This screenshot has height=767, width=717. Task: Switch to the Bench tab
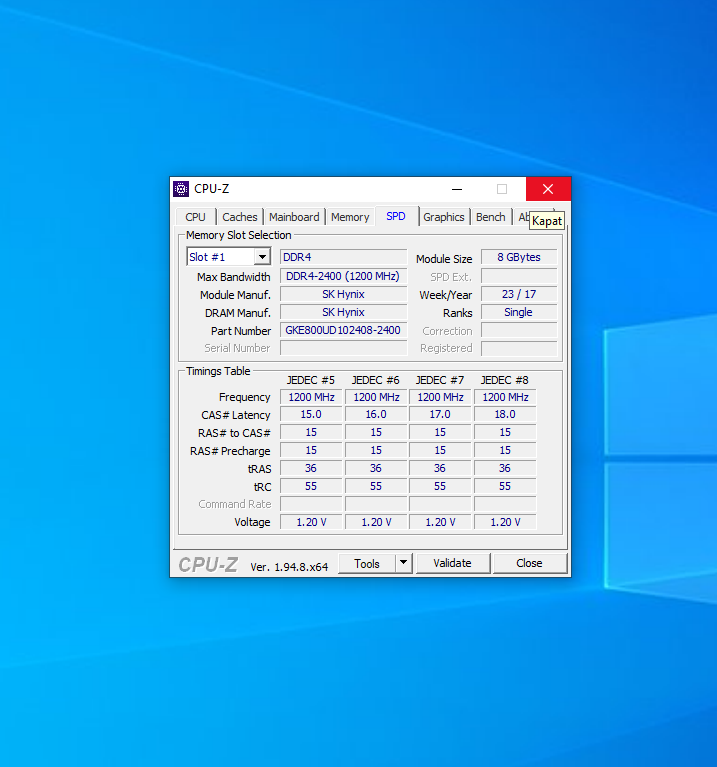(490, 217)
